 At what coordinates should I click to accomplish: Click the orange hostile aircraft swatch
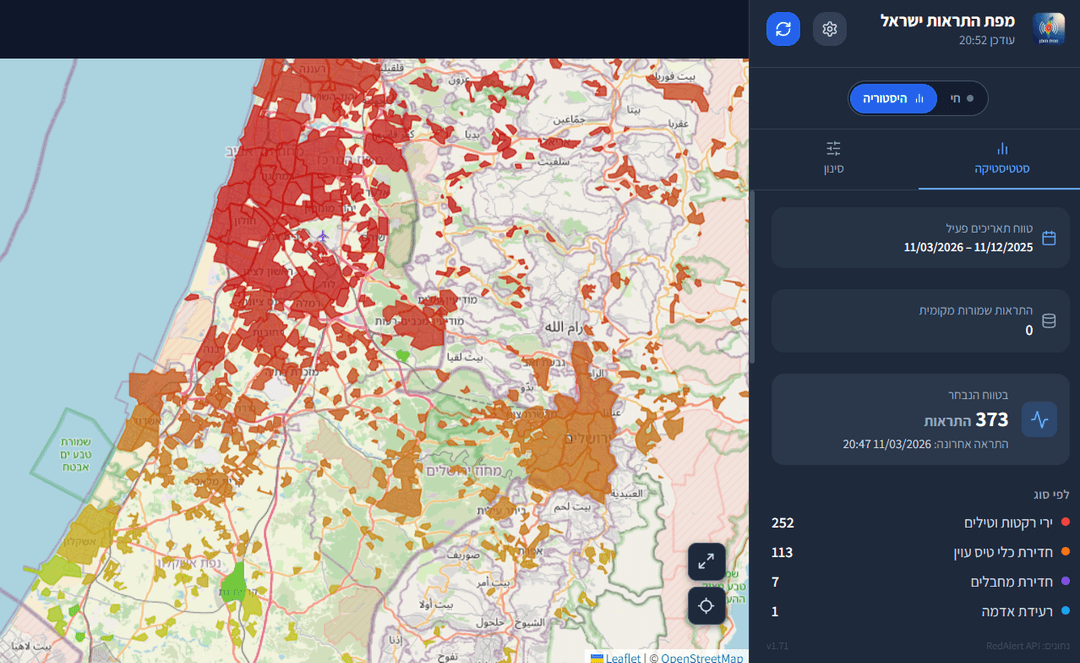(1065, 552)
